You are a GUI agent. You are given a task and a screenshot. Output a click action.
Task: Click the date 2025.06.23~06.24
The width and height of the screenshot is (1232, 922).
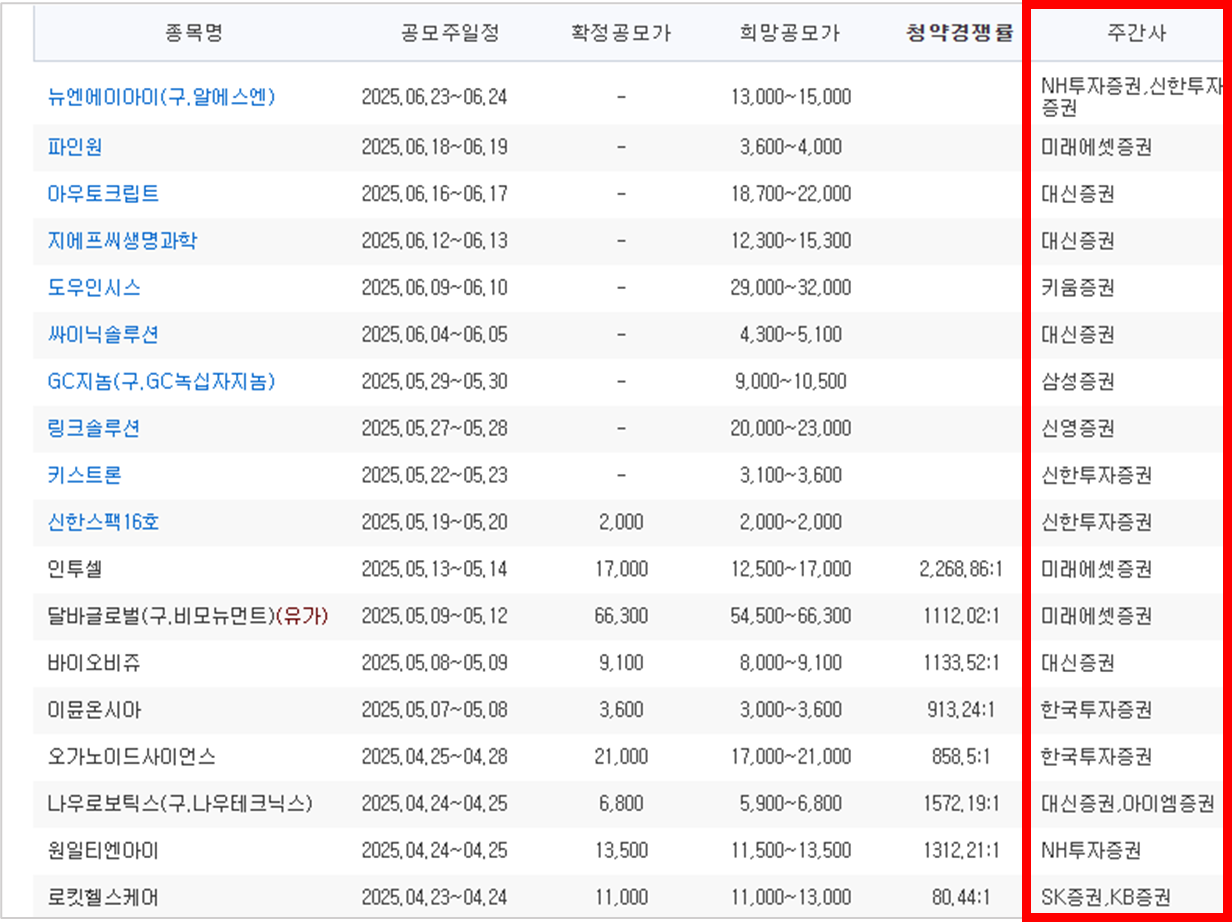(434, 97)
